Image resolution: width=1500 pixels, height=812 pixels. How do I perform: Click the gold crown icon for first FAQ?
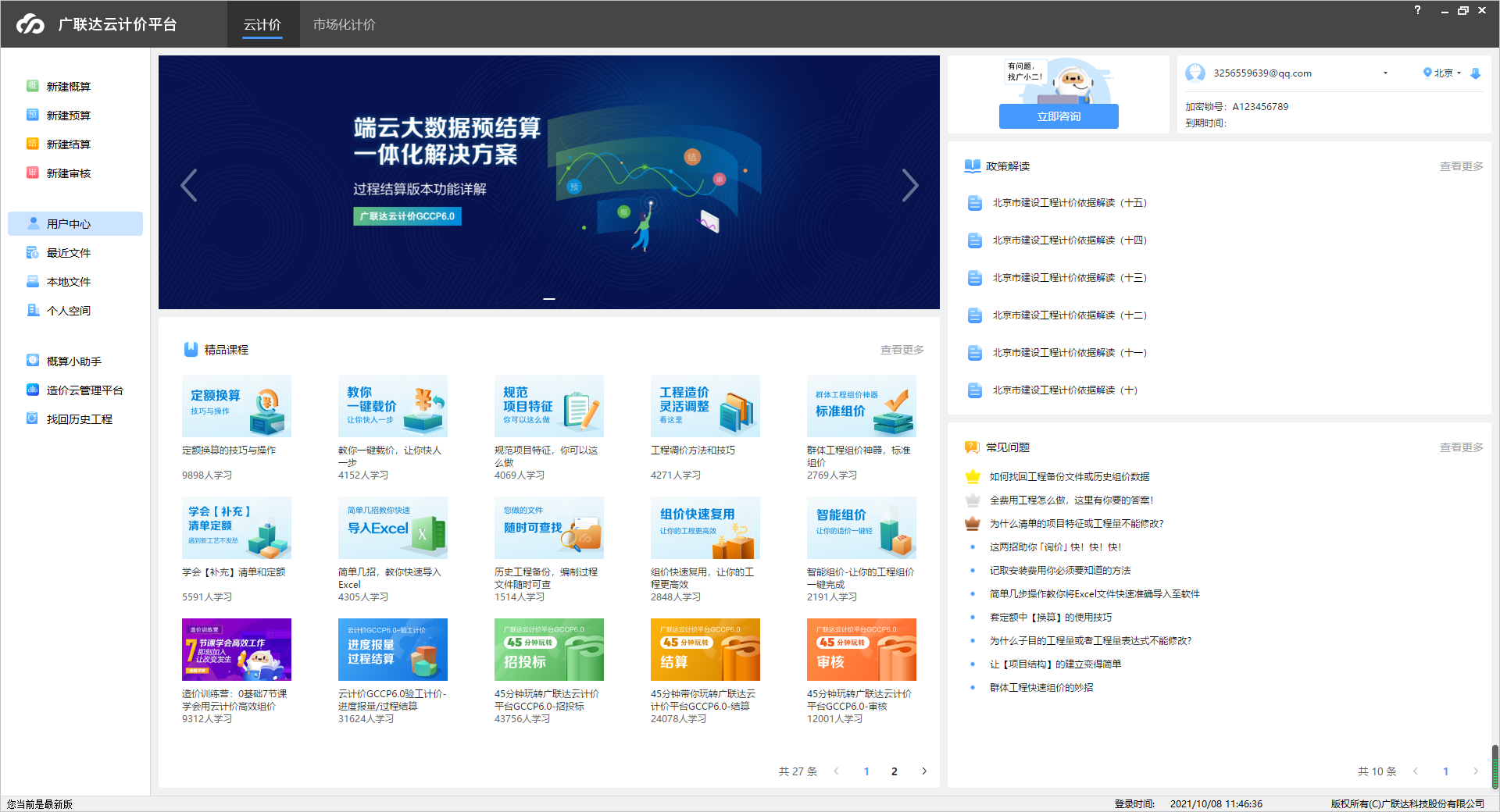973,476
